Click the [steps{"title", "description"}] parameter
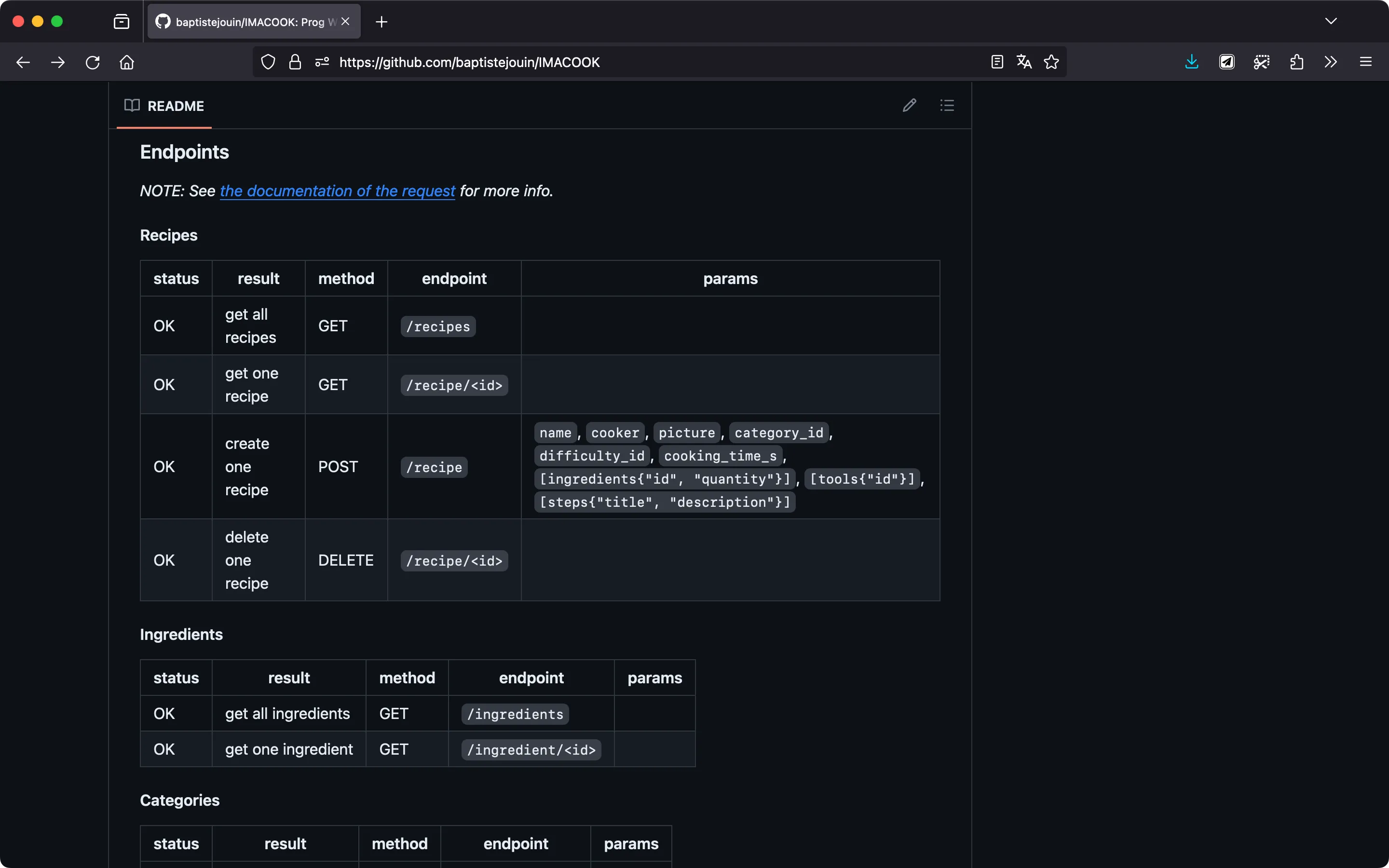 pos(665,502)
